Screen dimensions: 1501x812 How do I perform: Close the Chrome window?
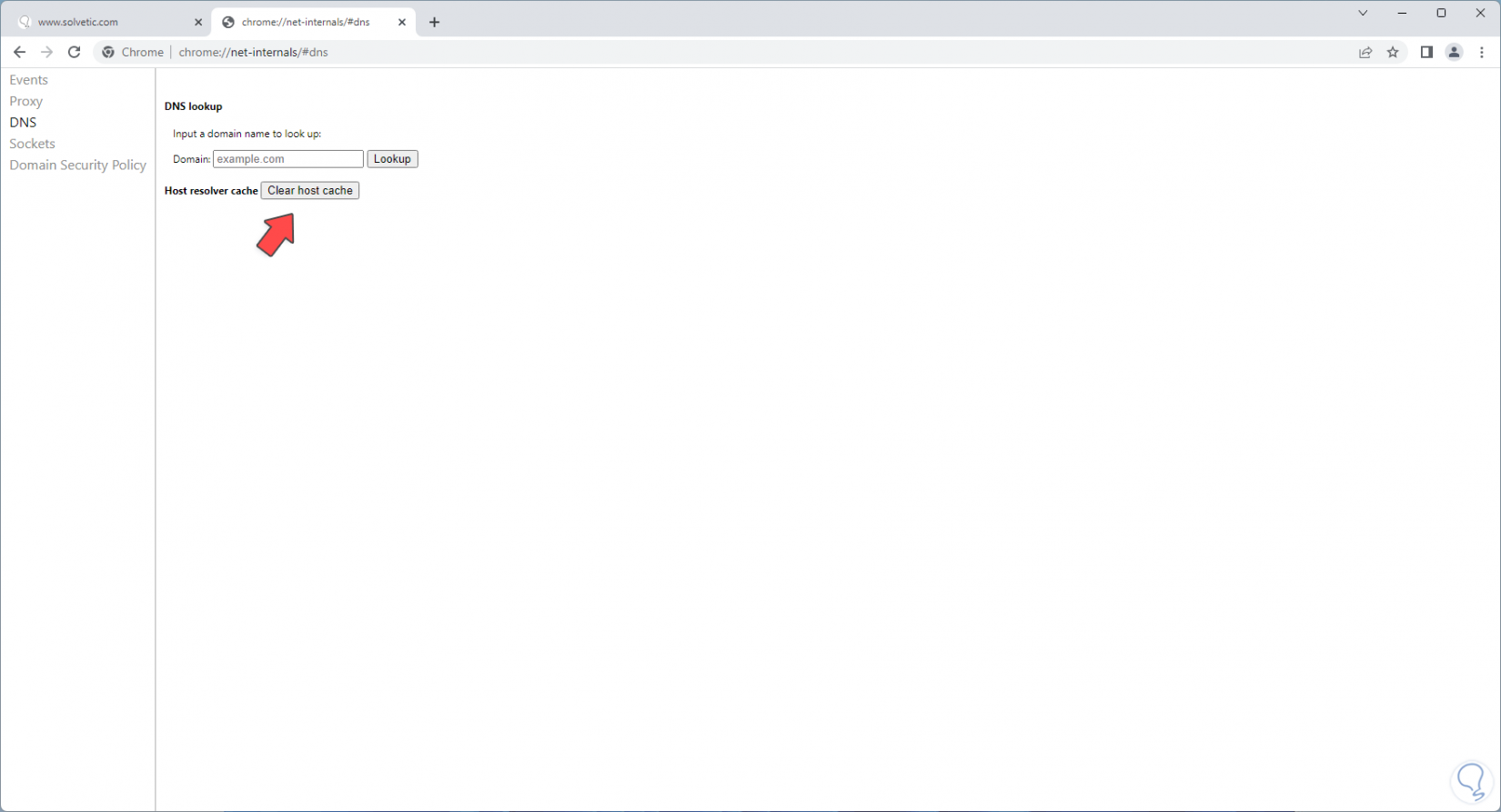click(1480, 13)
